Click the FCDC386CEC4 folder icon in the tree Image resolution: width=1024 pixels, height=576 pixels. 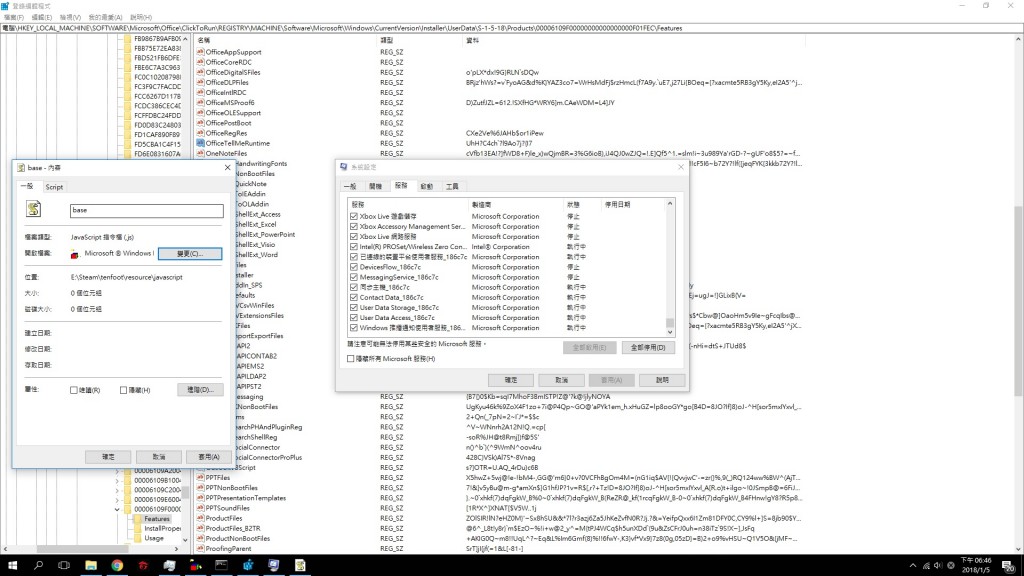point(127,105)
